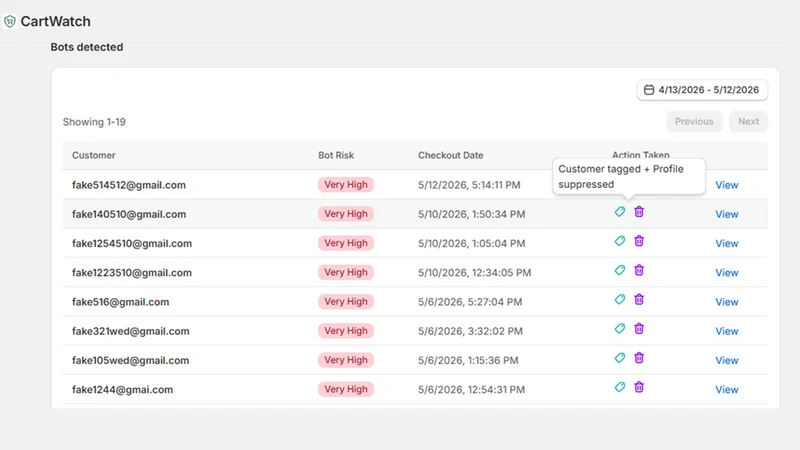Click checkout date 5/10/2026, 1:50:34 PM
The image size is (800, 450).
471,214
